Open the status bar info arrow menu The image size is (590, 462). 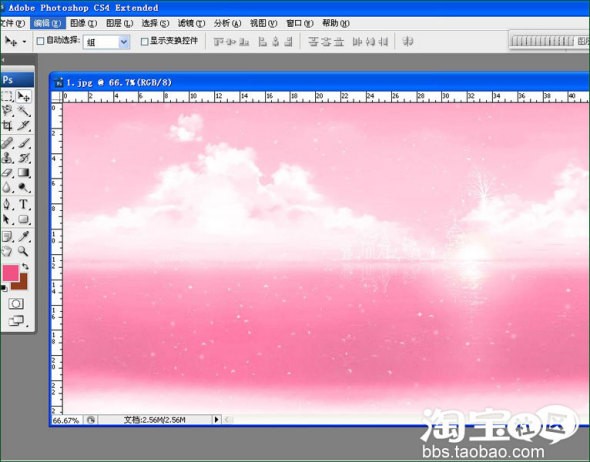click(x=216, y=419)
